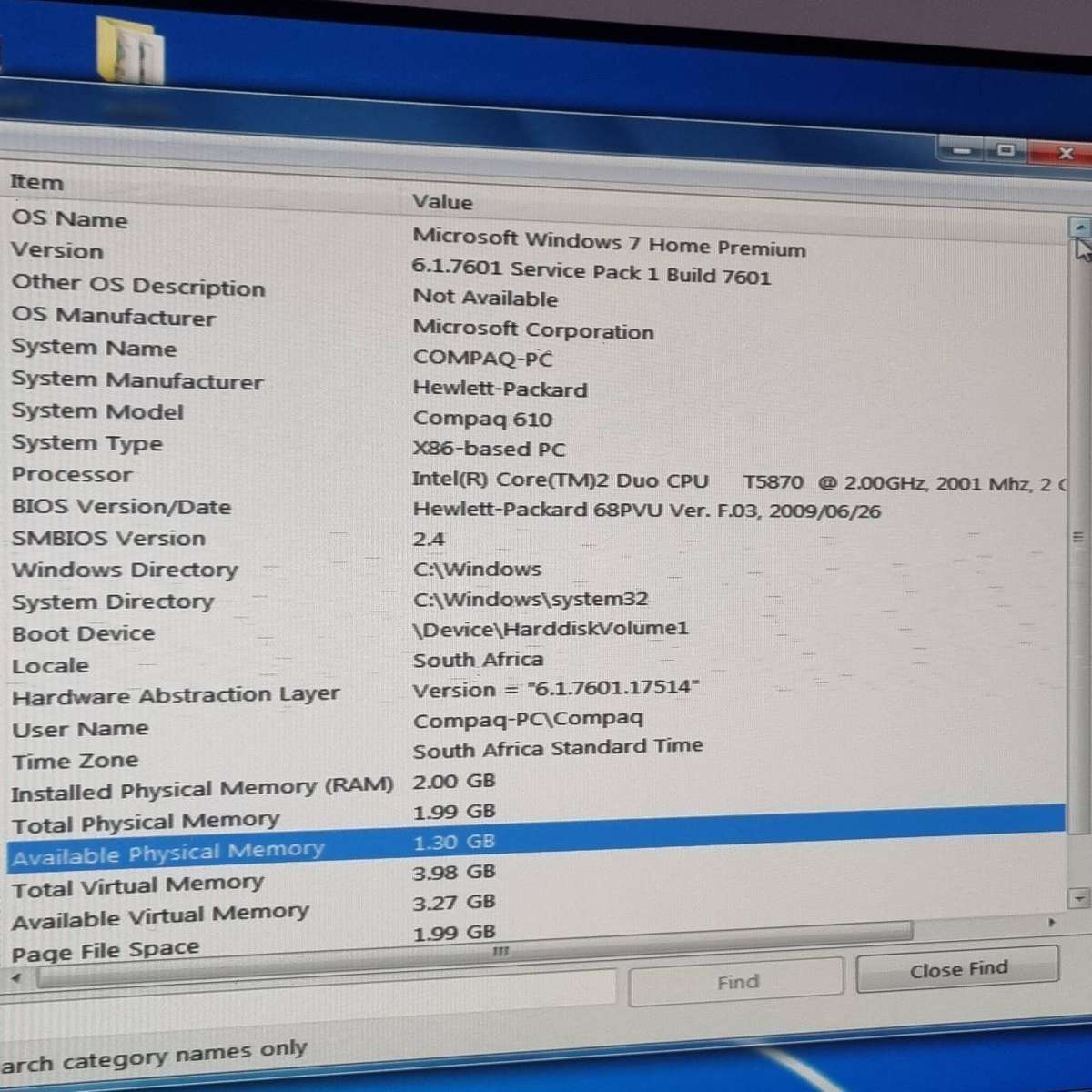Click the Find button

point(735,982)
